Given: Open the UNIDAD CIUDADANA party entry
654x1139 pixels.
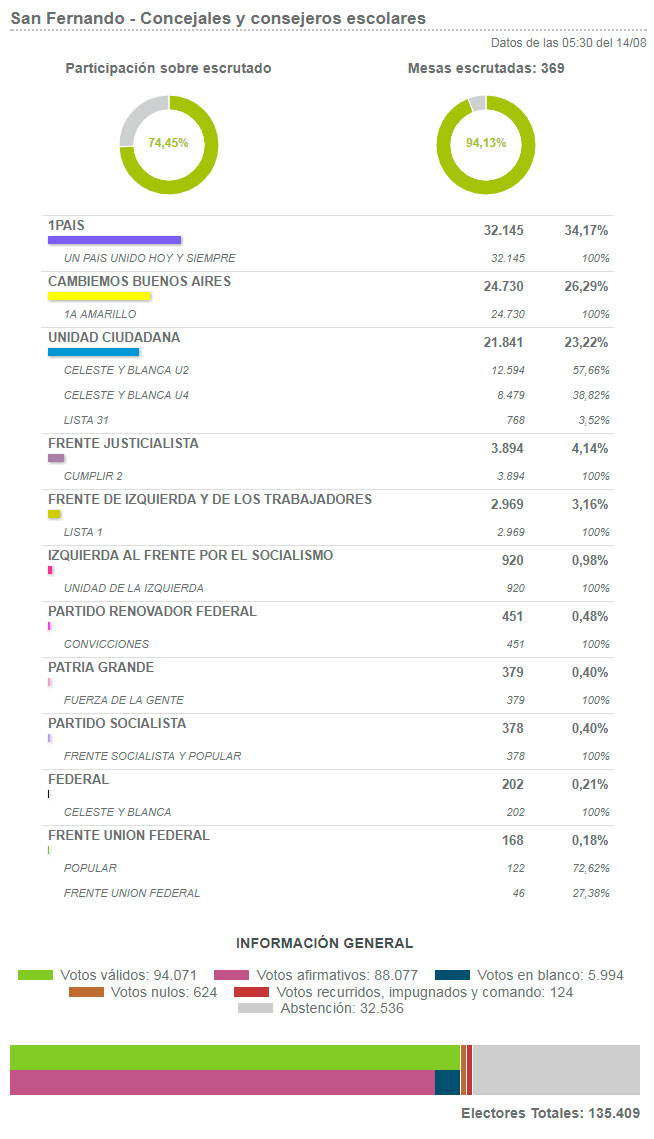Looking at the screenshot, I should click(114, 338).
